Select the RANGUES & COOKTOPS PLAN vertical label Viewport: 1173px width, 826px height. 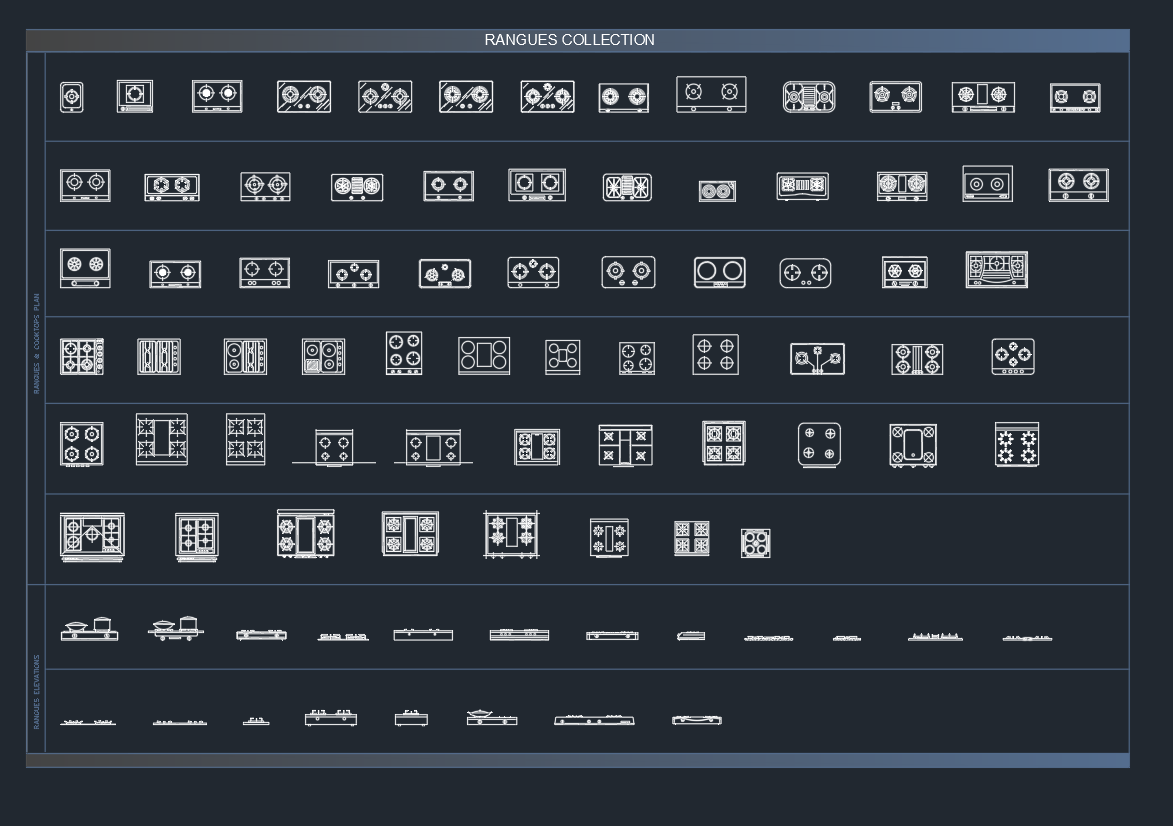(x=36, y=343)
